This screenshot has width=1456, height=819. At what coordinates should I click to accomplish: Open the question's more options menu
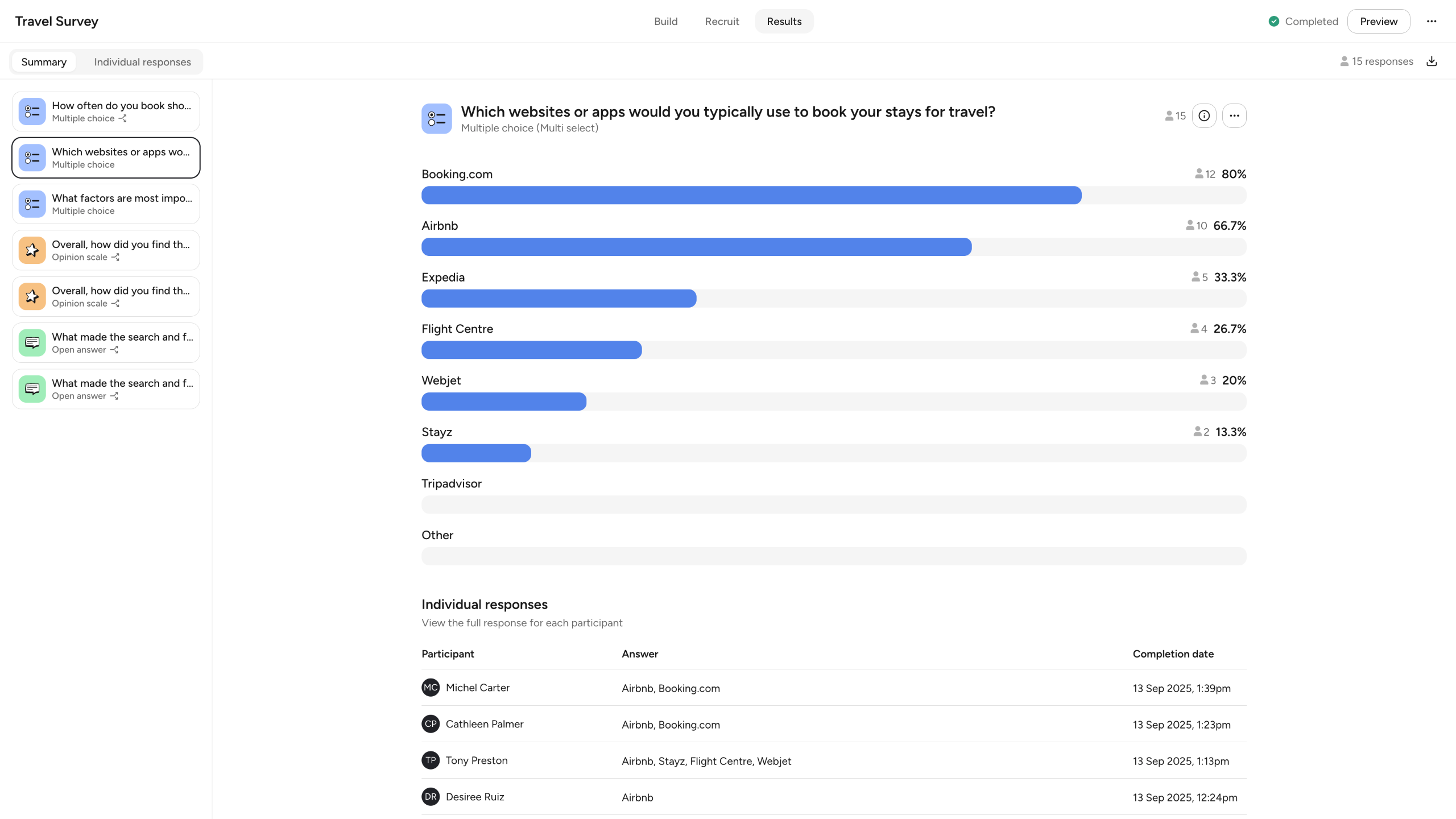(1234, 116)
